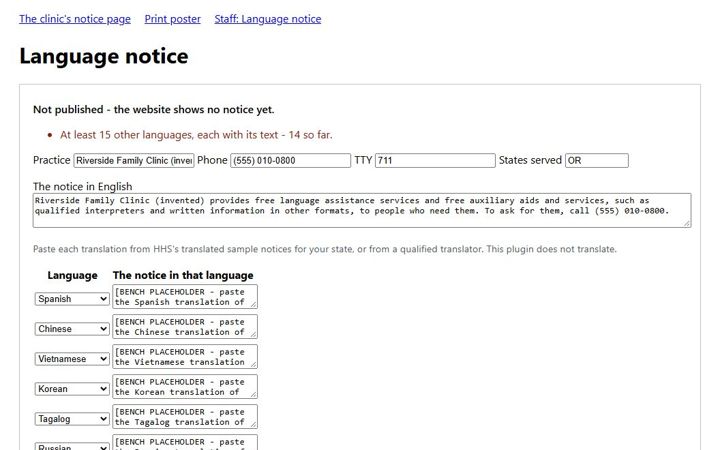Open the Tagalog language dropdown

tap(72, 419)
